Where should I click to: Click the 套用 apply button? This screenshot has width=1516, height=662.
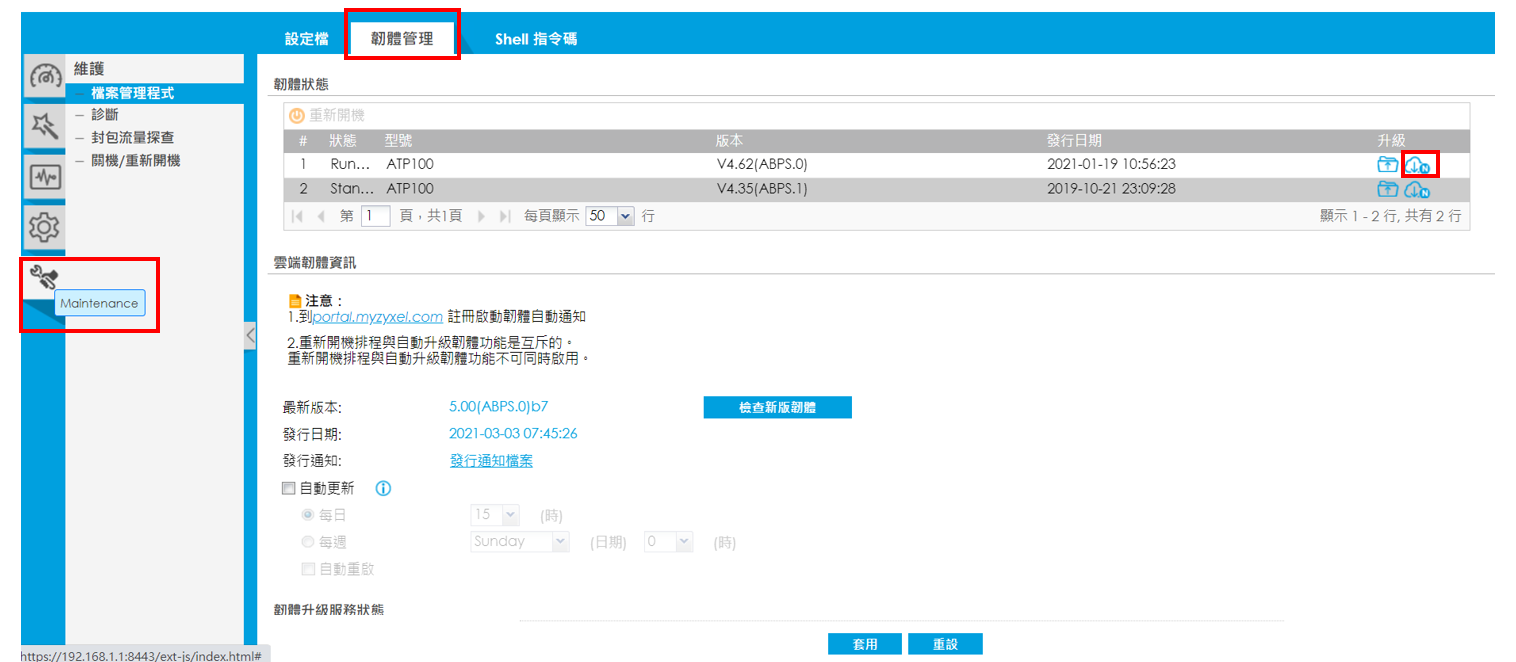point(865,644)
